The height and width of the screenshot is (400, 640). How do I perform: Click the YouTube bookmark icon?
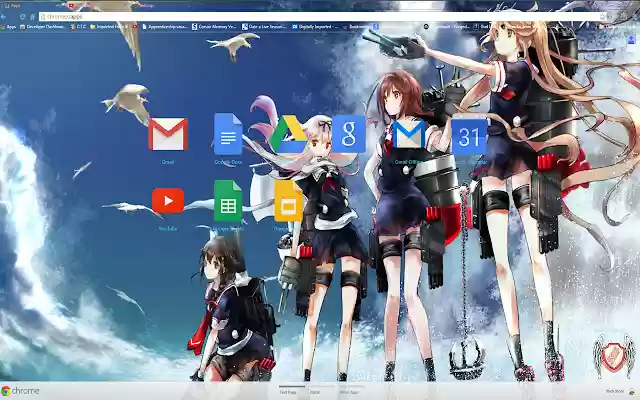pos(135,27)
